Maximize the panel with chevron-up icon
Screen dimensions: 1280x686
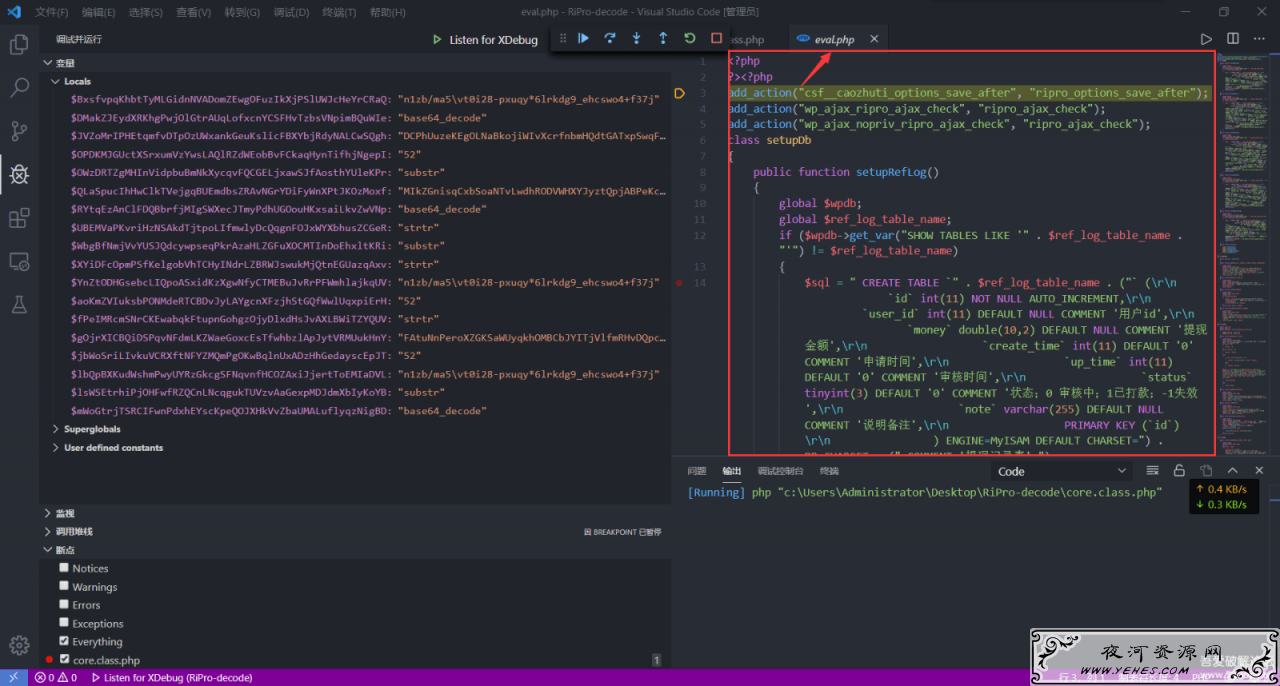click(1233, 470)
